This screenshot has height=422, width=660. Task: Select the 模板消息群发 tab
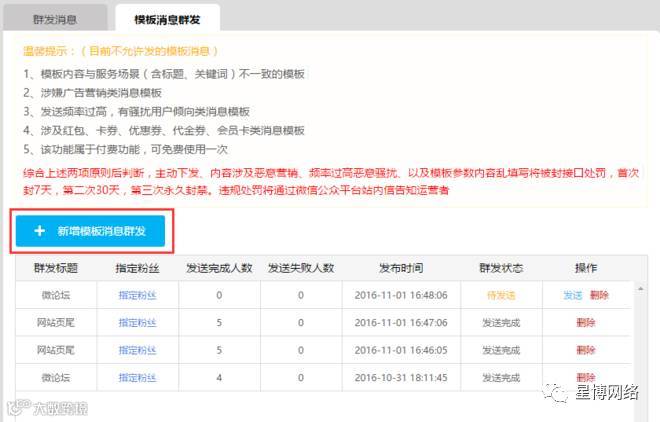(168, 19)
